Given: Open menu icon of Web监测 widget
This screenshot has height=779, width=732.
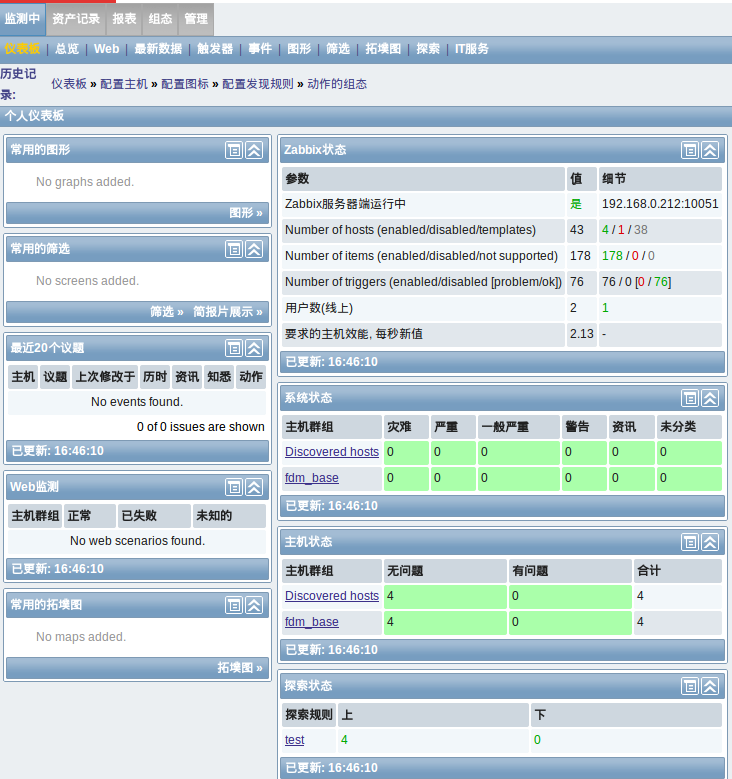Looking at the screenshot, I should point(234,487).
